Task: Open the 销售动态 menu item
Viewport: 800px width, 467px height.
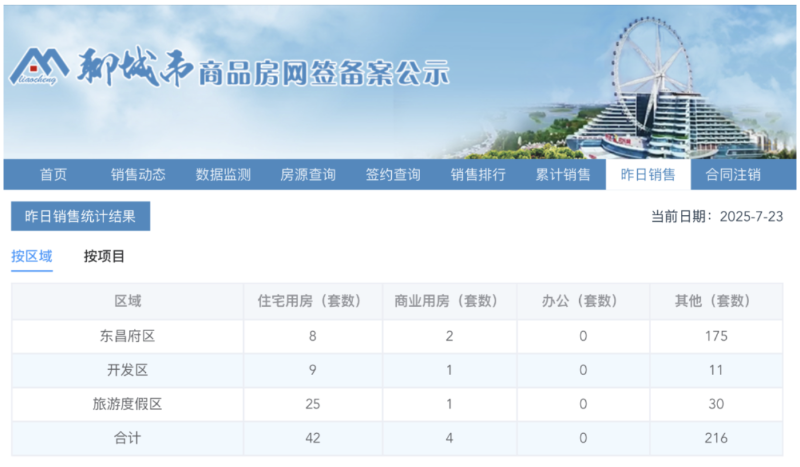Action: pyautogui.click(x=138, y=175)
